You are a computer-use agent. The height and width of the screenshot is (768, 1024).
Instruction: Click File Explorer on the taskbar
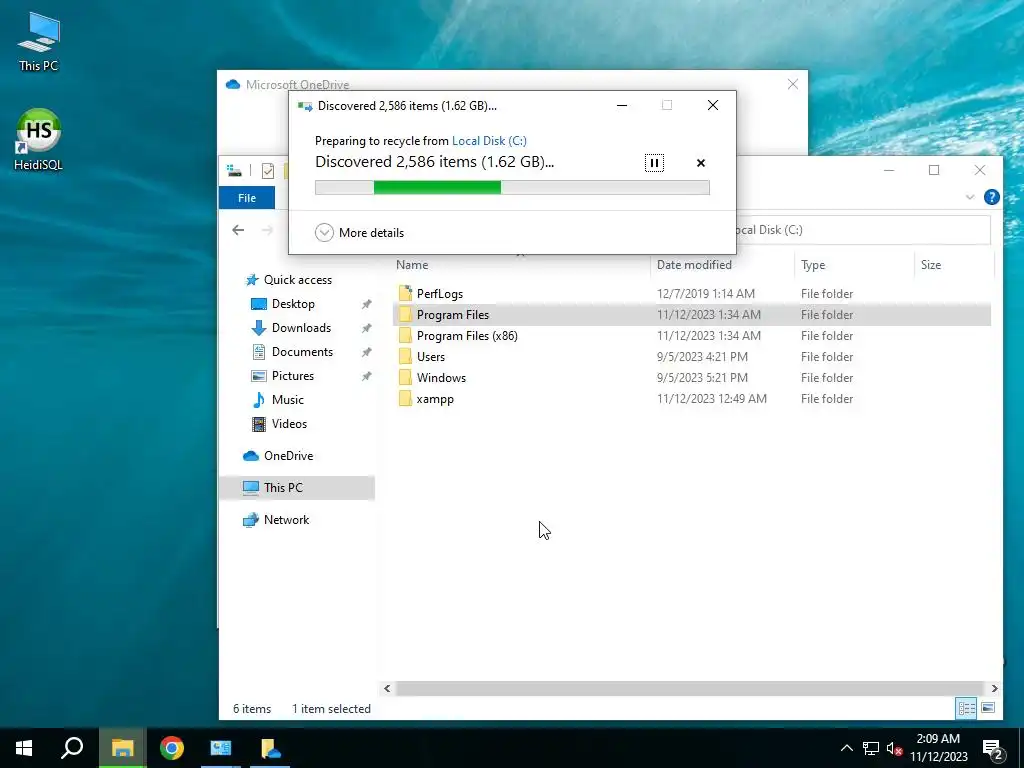click(122, 748)
